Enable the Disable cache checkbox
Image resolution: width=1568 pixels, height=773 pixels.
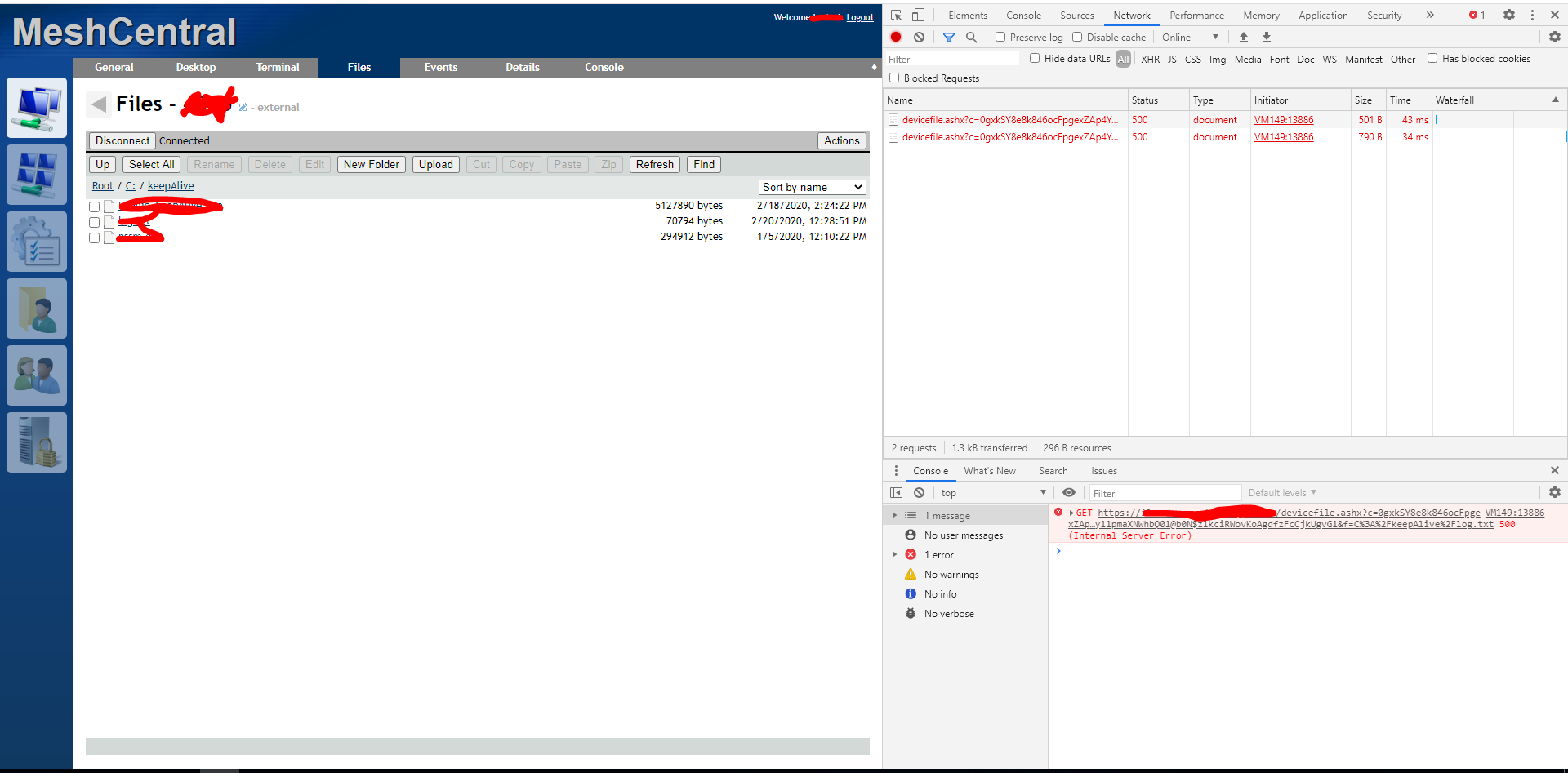click(1077, 37)
